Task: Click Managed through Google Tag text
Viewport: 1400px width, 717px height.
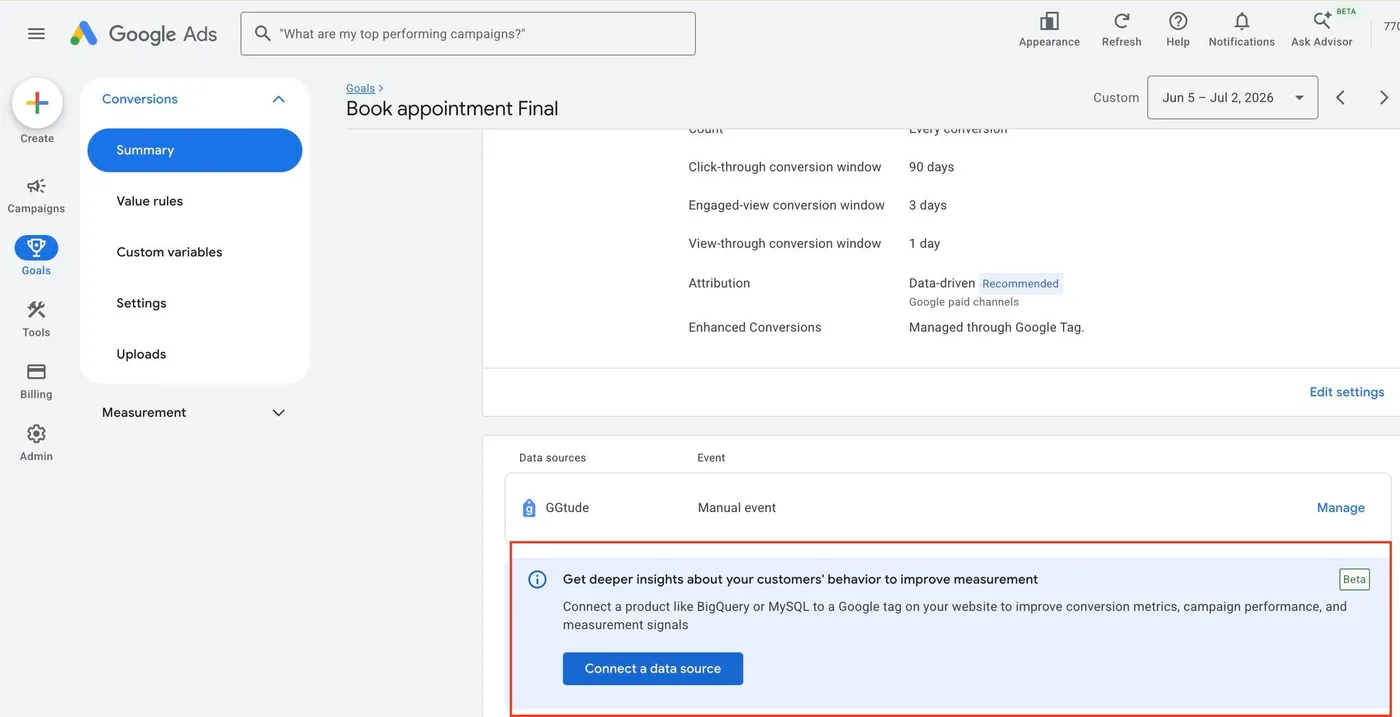Action: (x=996, y=327)
